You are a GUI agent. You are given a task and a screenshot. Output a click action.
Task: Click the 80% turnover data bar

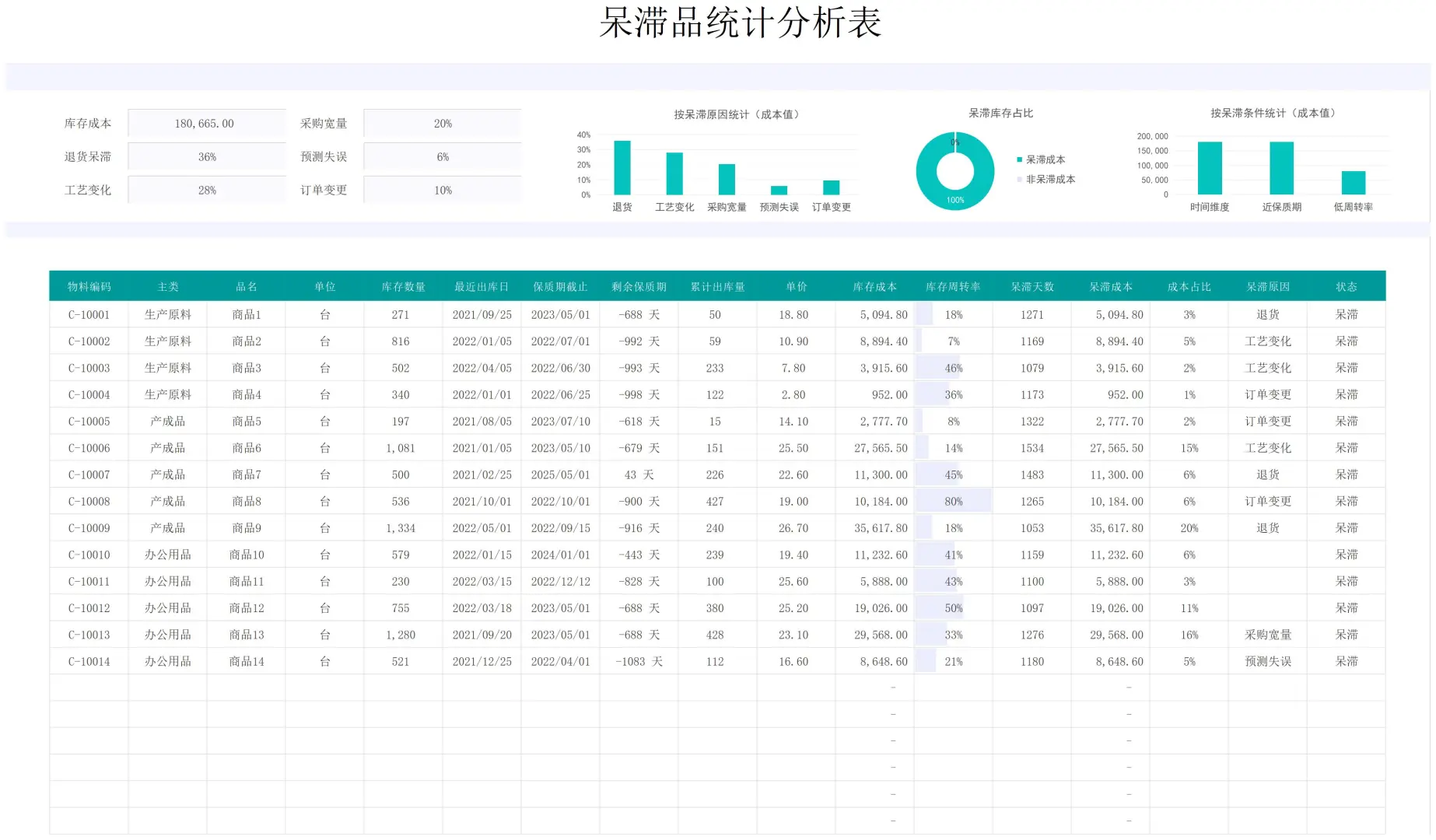[x=953, y=502]
